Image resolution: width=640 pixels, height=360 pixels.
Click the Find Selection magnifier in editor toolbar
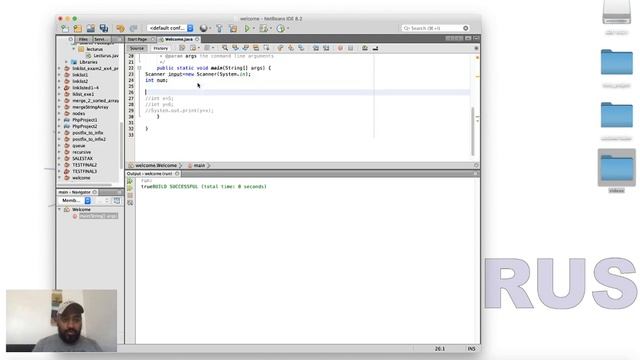[x=225, y=48]
